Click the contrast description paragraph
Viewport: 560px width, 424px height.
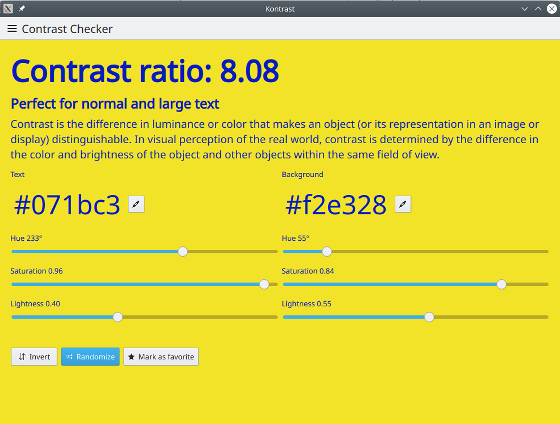click(275, 139)
